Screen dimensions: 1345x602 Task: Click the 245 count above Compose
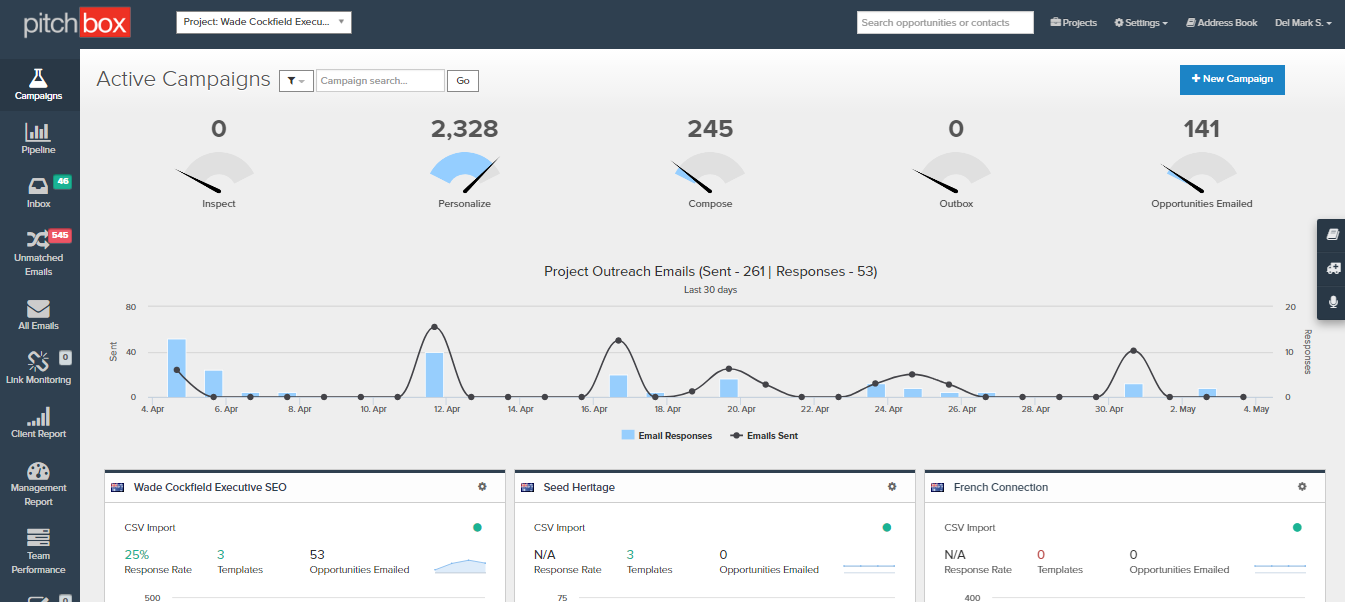click(x=710, y=129)
